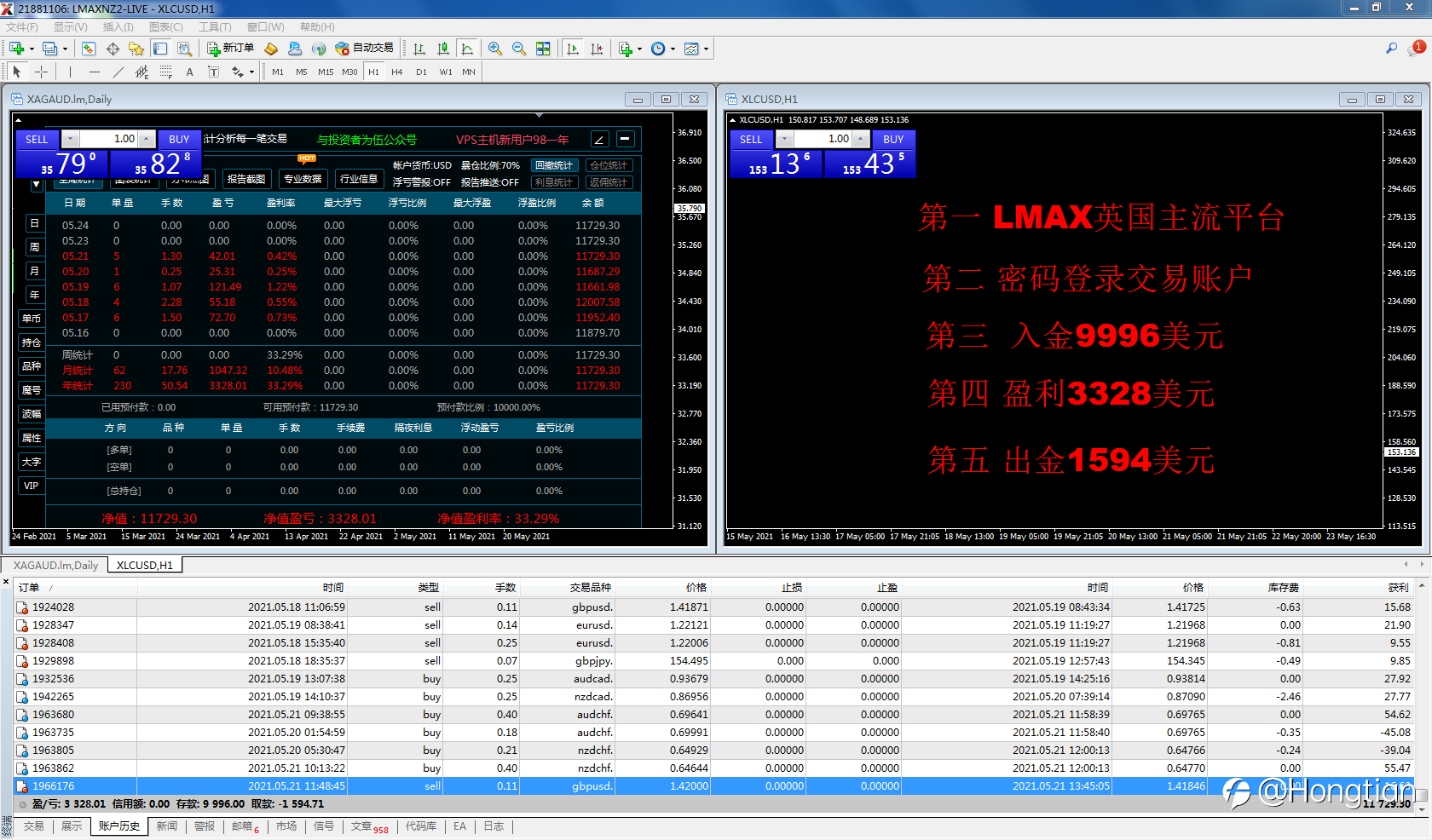The height and width of the screenshot is (840, 1432).
Task: Toggle the 自动交易 AutoTrading button
Action: [365, 49]
